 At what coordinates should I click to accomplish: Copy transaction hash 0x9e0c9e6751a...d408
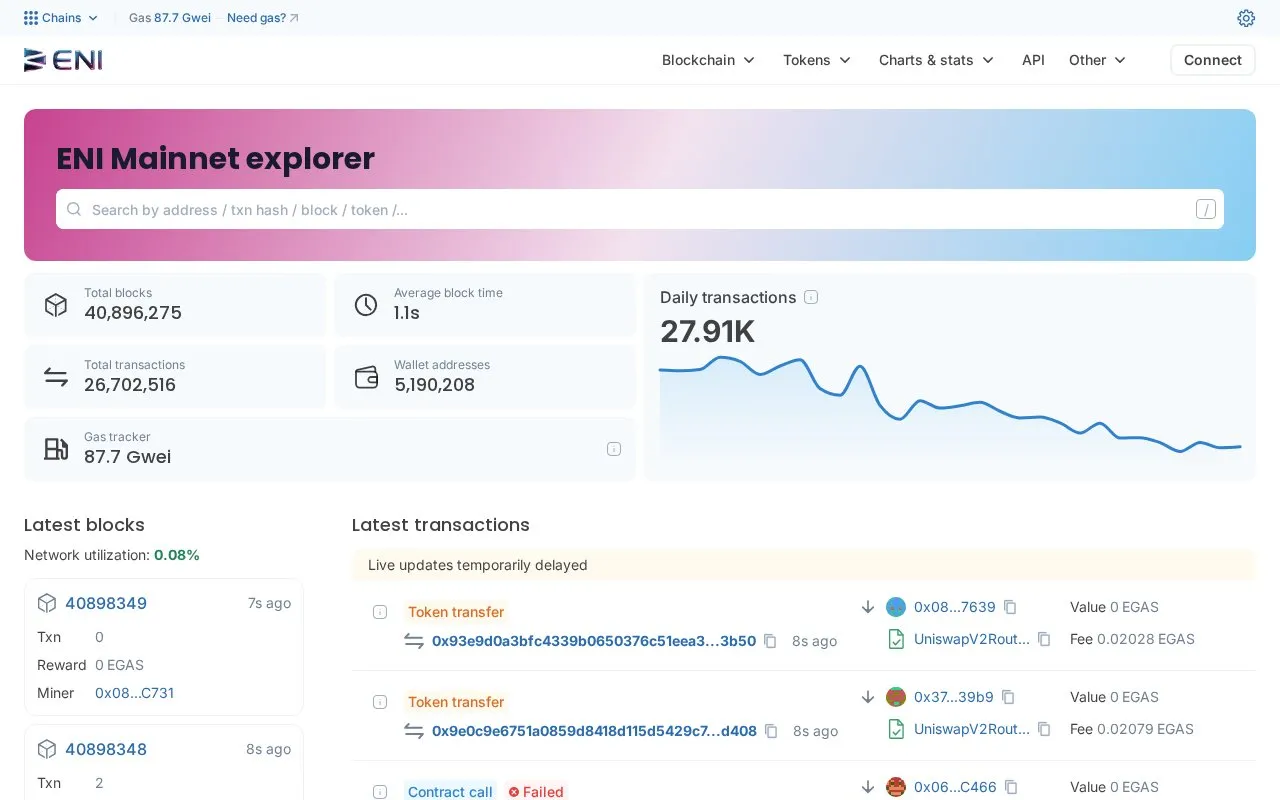771,731
